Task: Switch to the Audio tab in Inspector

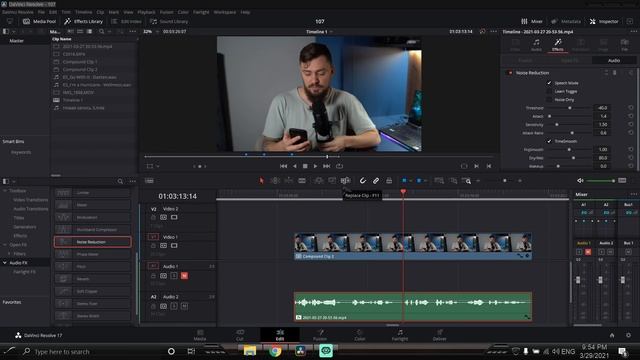Action: coord(536,45)
